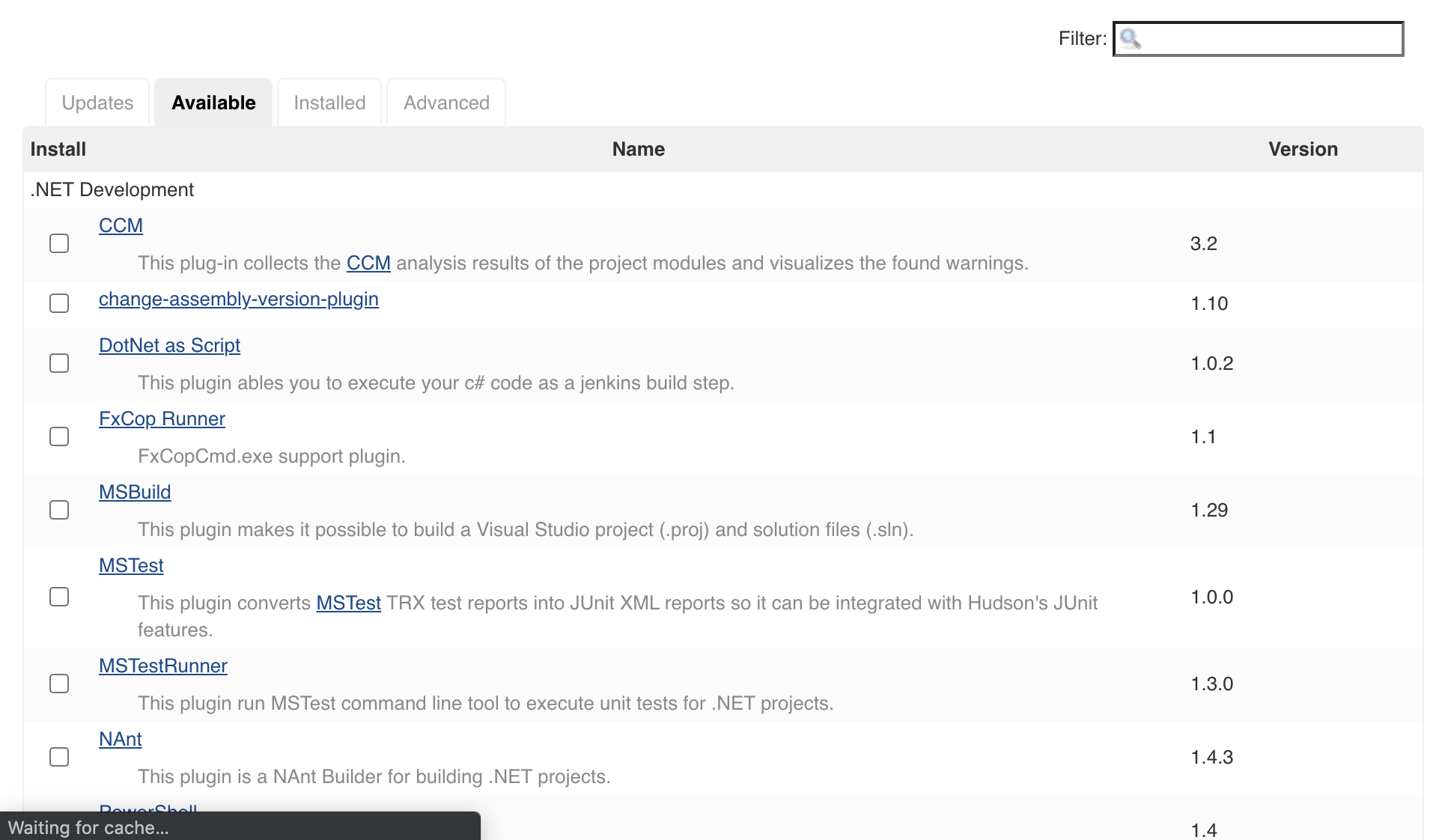Screen dimensions: 1442x840
Task: Check the NAnt plugin checkbox
Action: click(x=59, y=757)
